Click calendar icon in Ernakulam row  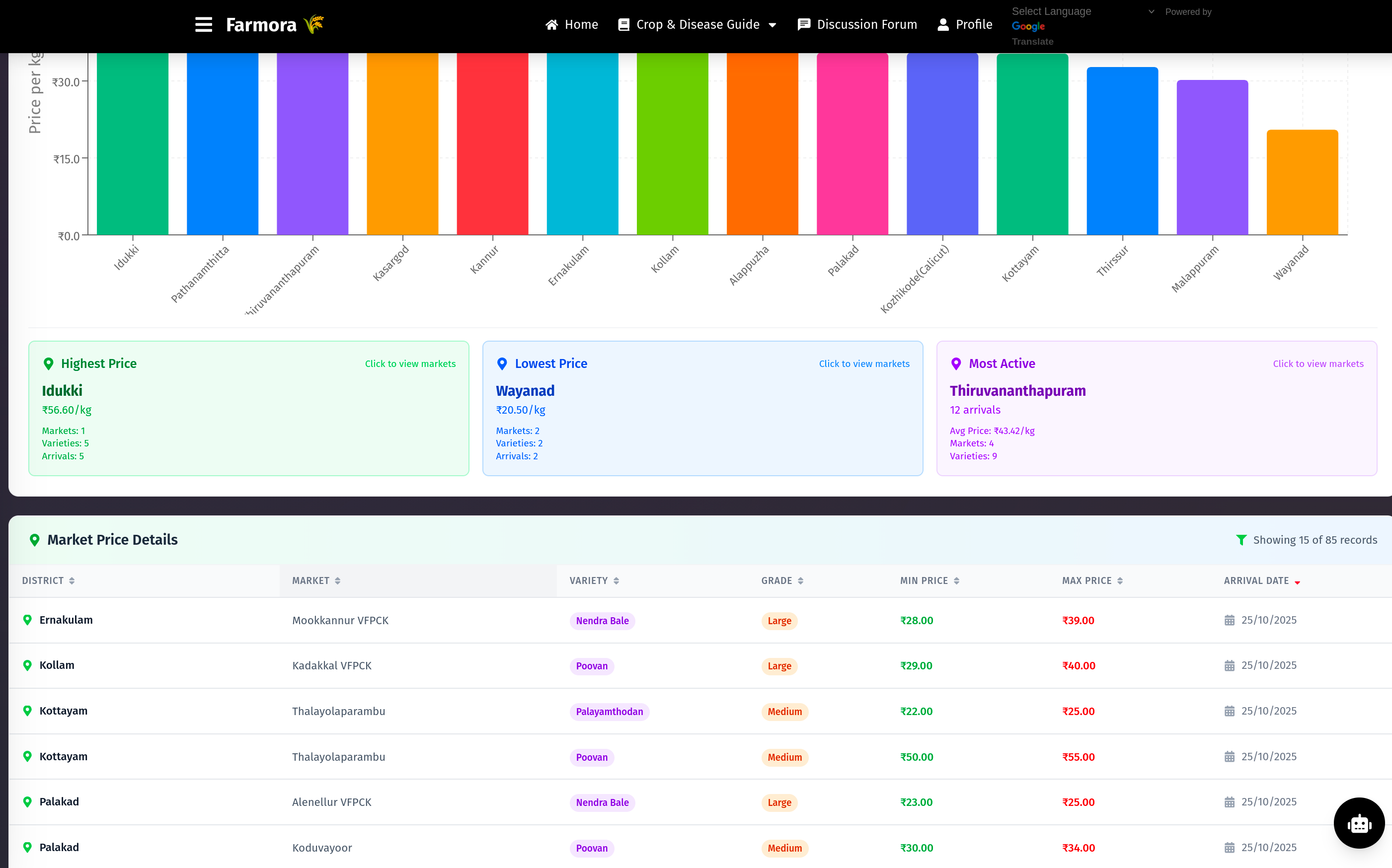pos(1230,621)
